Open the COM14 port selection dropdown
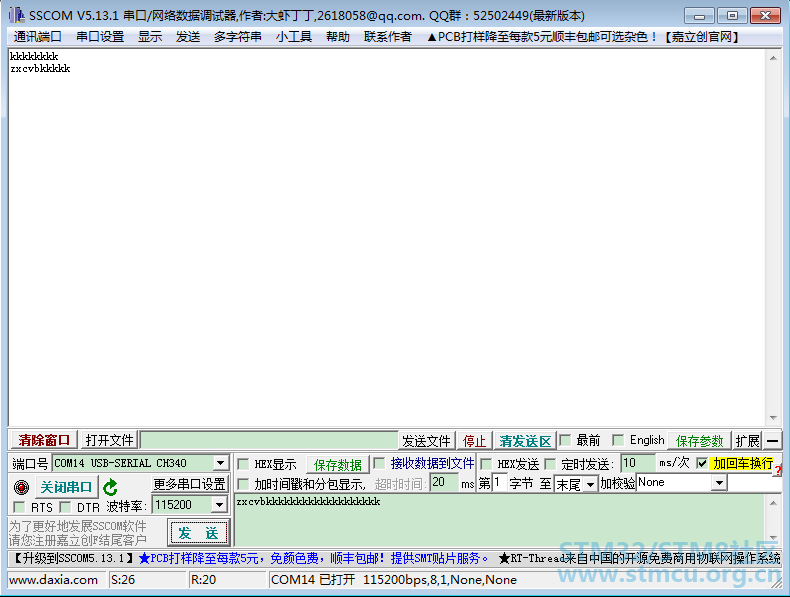The image size is (790, 597). tap(220, 463)
